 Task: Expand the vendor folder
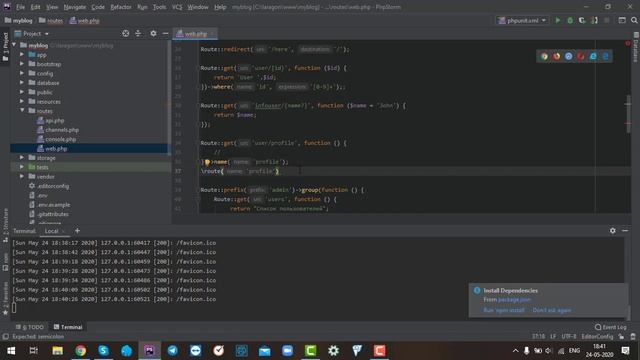[22, 177]
